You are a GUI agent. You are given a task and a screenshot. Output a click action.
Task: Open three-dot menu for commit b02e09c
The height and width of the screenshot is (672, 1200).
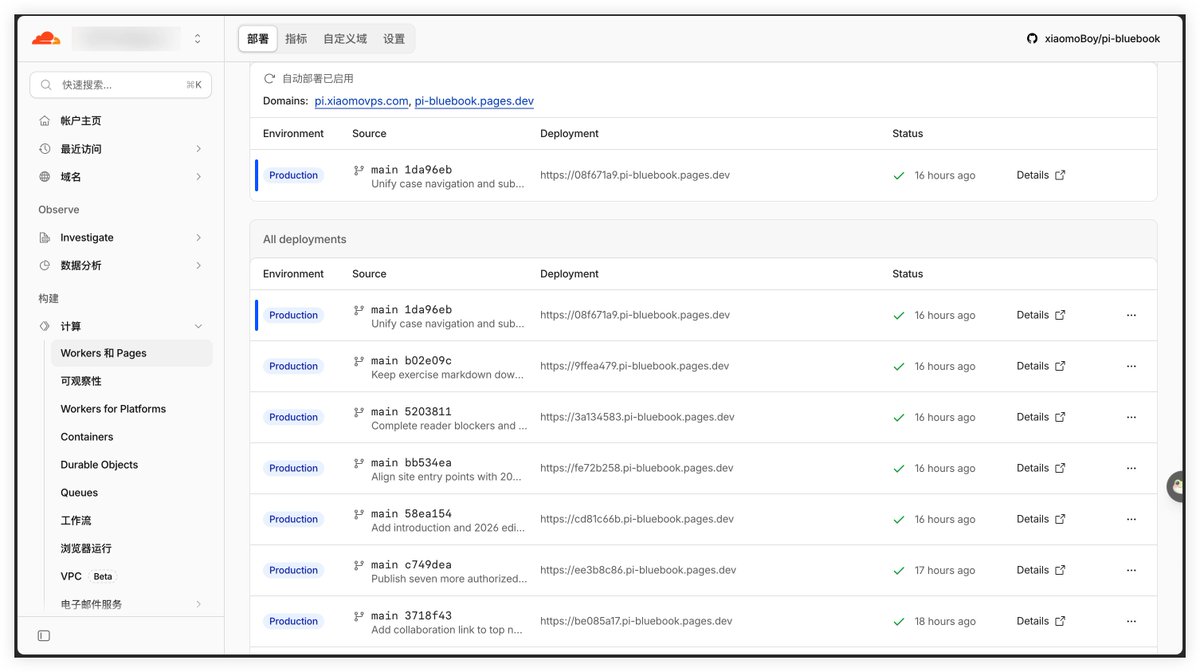(1131, 366)
